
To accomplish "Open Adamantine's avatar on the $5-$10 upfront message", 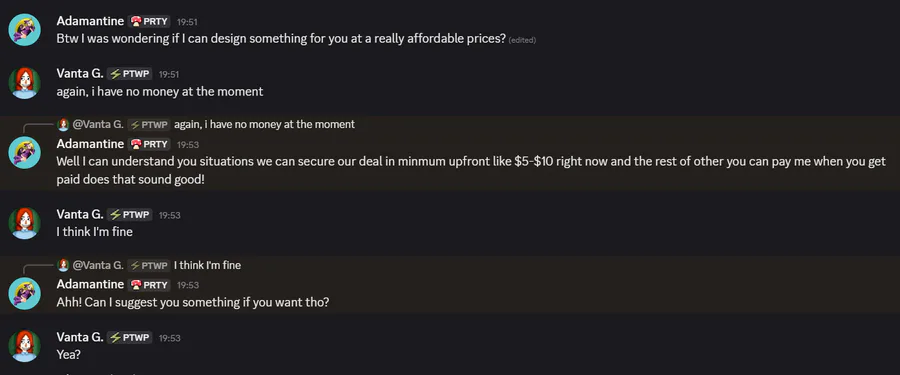I will [x=25, y=152].
